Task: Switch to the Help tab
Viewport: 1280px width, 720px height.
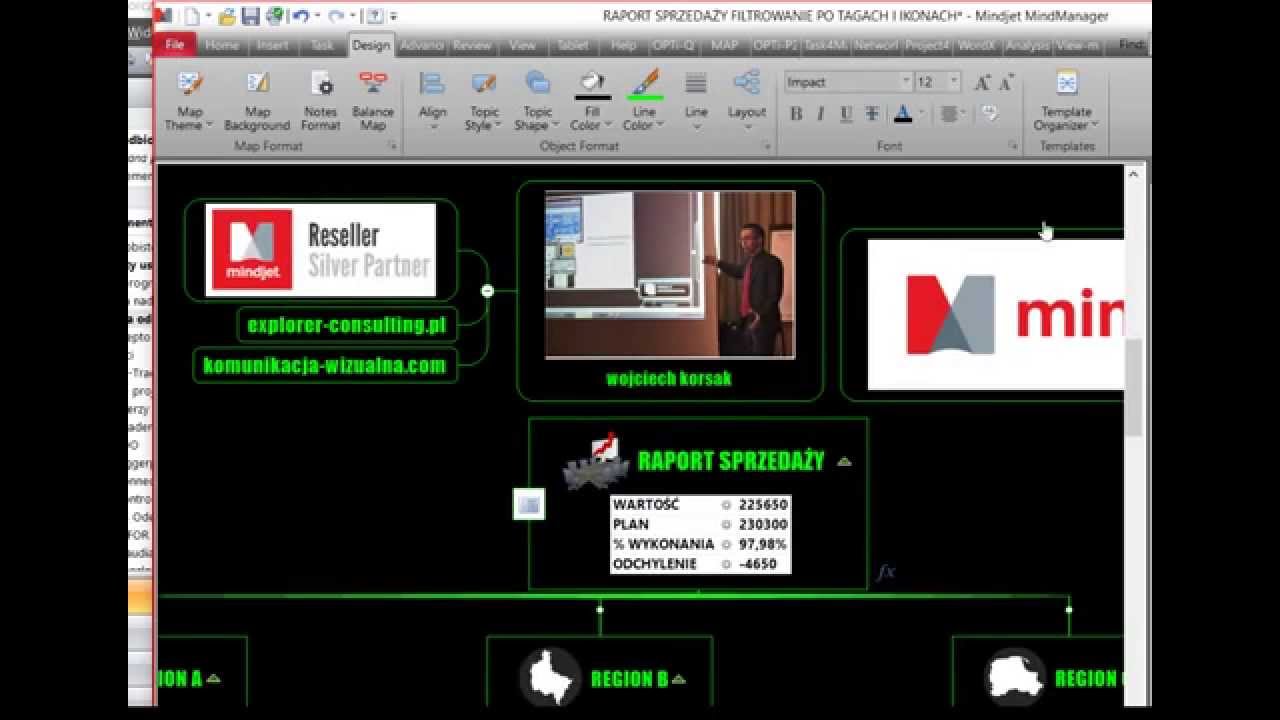Action: pos(623,45)
